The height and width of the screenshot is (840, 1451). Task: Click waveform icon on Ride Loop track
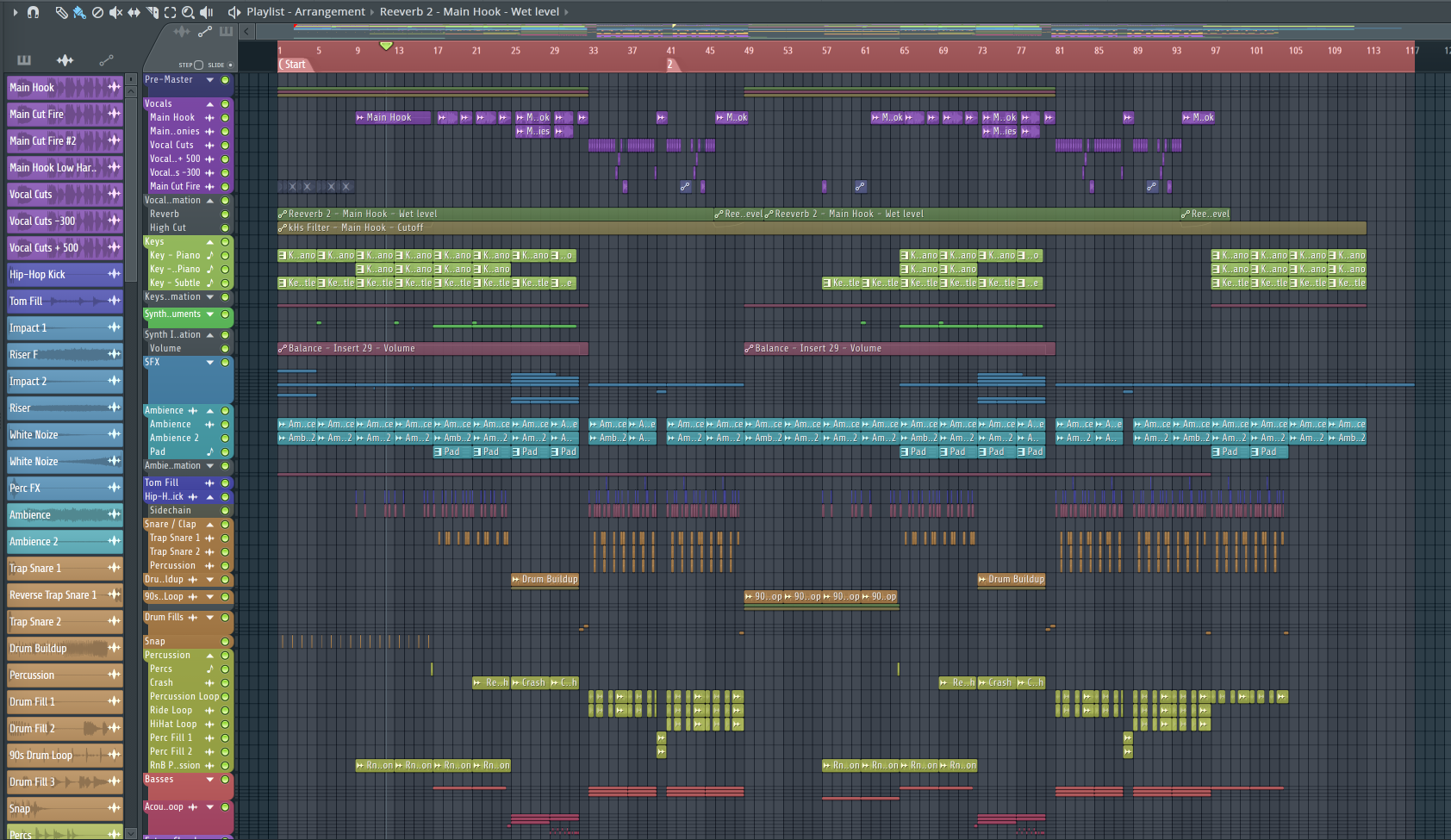point(209,711)
